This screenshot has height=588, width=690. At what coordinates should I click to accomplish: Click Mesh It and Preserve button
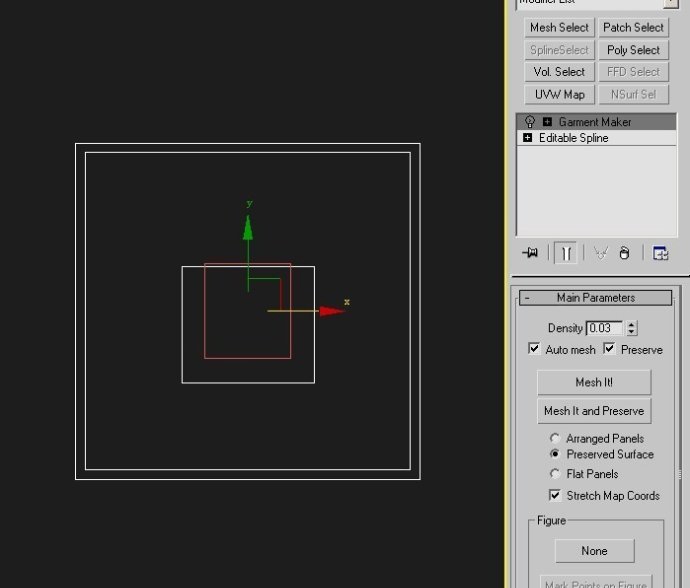[594, 411]
